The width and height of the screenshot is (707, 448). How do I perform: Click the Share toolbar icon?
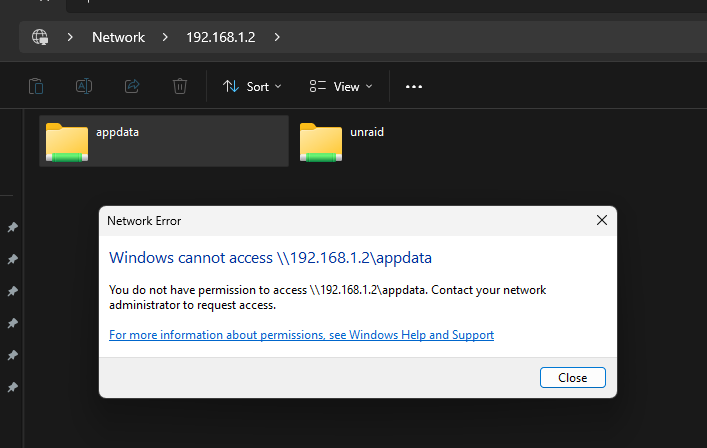pyautogui.click(x=132, y=86)
